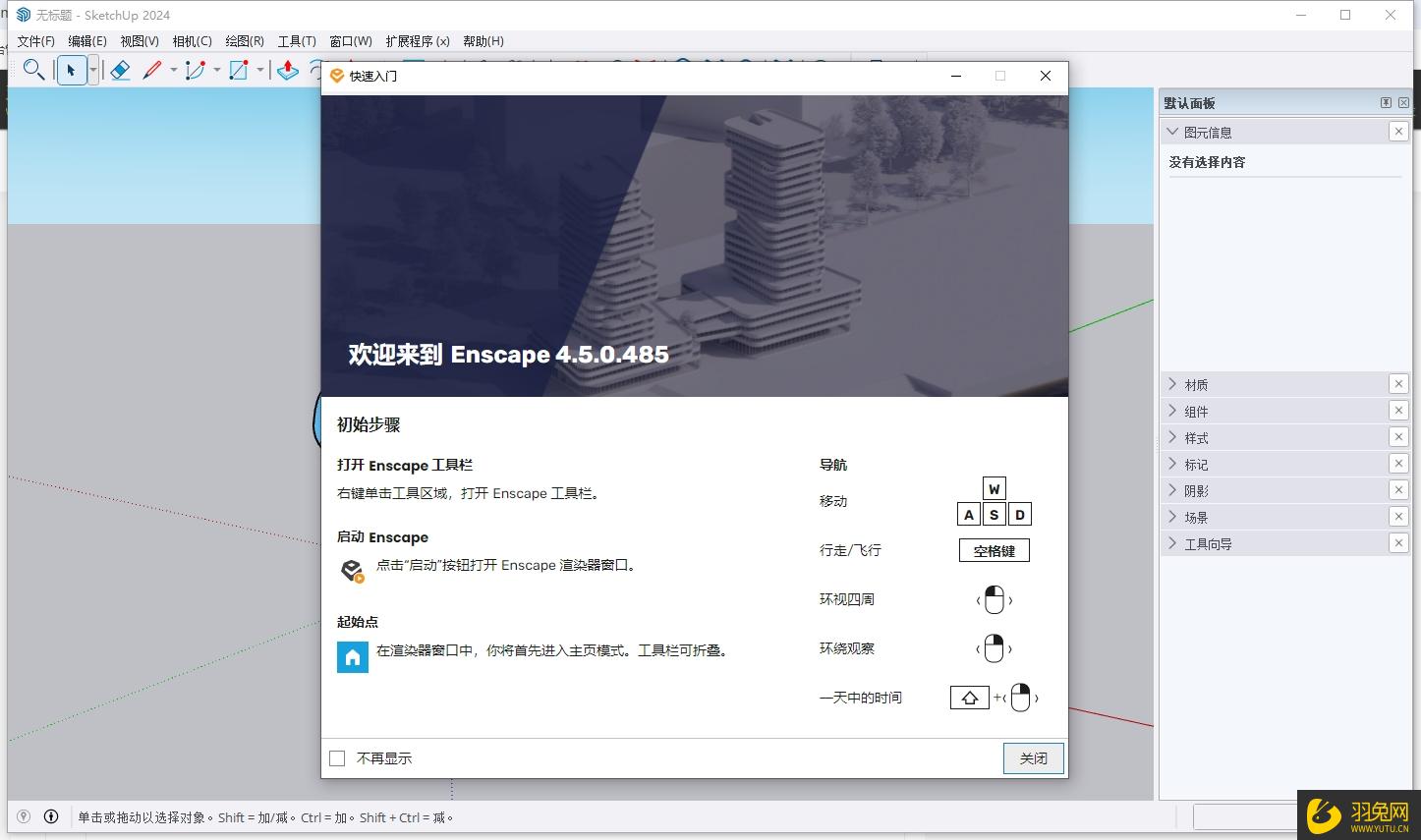The image size is (1421, 840).
Task: Open the Select tool dropdown arrow
Action: [x=93, y=71]
